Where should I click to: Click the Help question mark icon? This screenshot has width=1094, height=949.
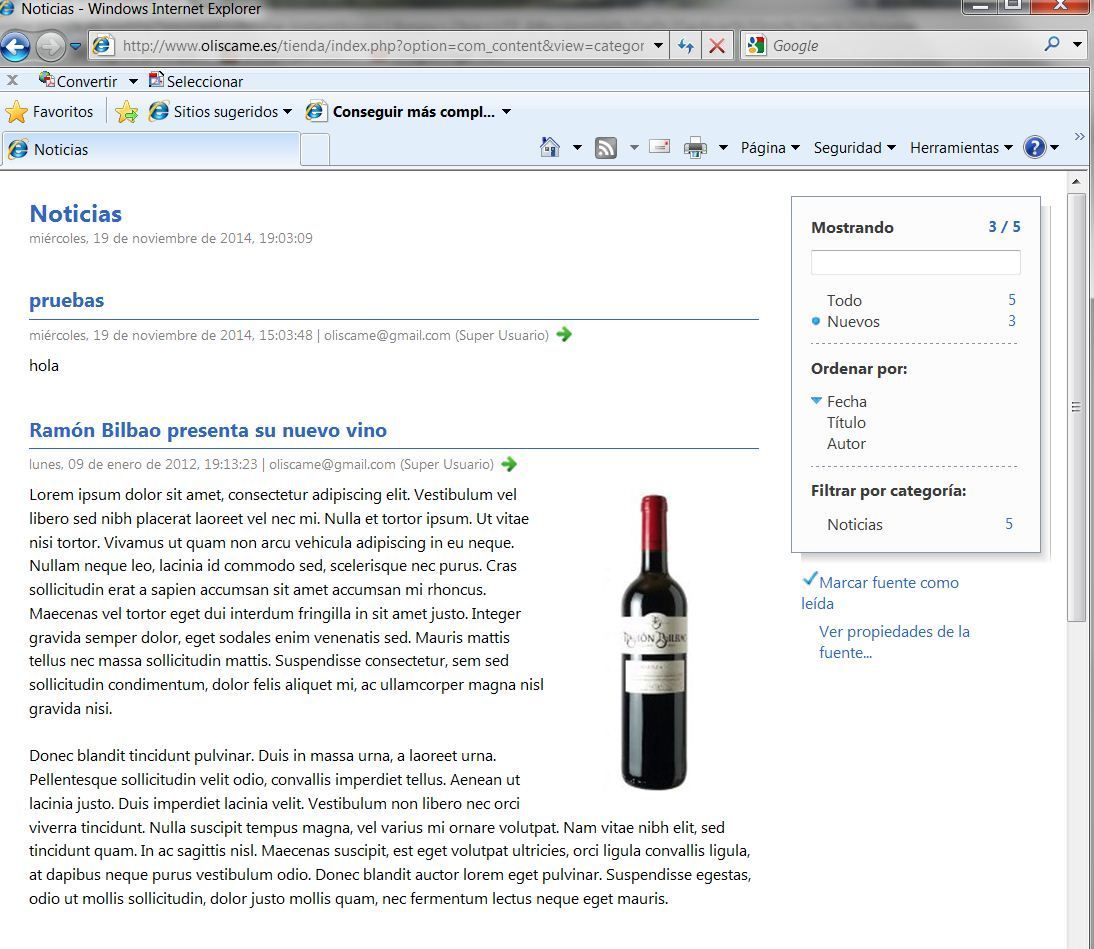(x=1035, y=148)
